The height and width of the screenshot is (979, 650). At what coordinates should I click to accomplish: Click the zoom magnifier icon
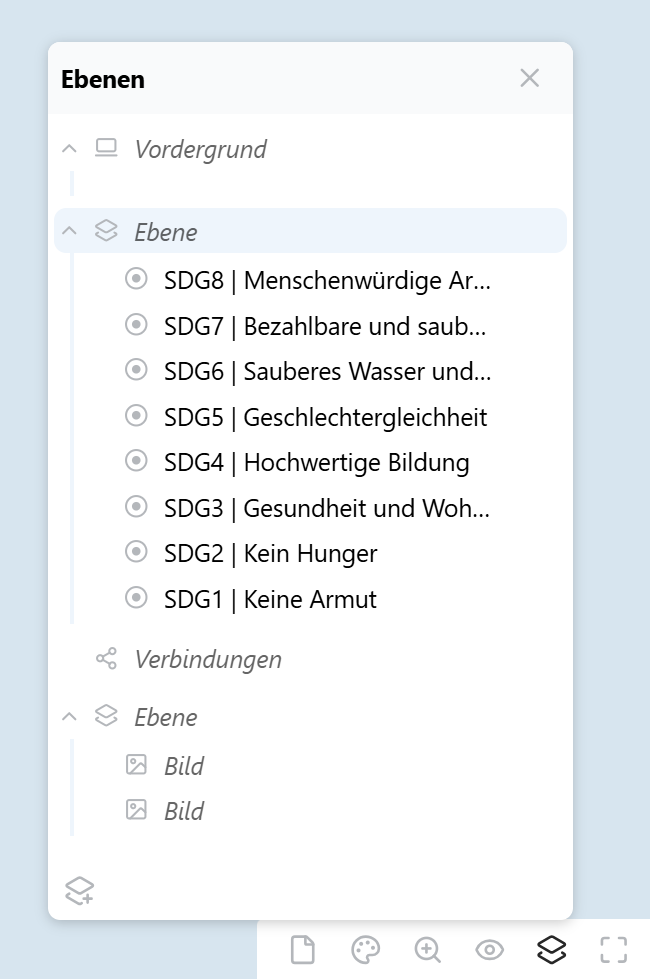[x=428, y=949]
